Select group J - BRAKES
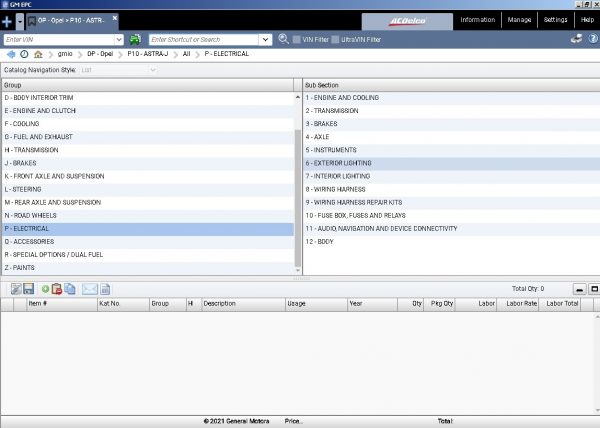This screenshot has width=600, height=428. (148, 163)
